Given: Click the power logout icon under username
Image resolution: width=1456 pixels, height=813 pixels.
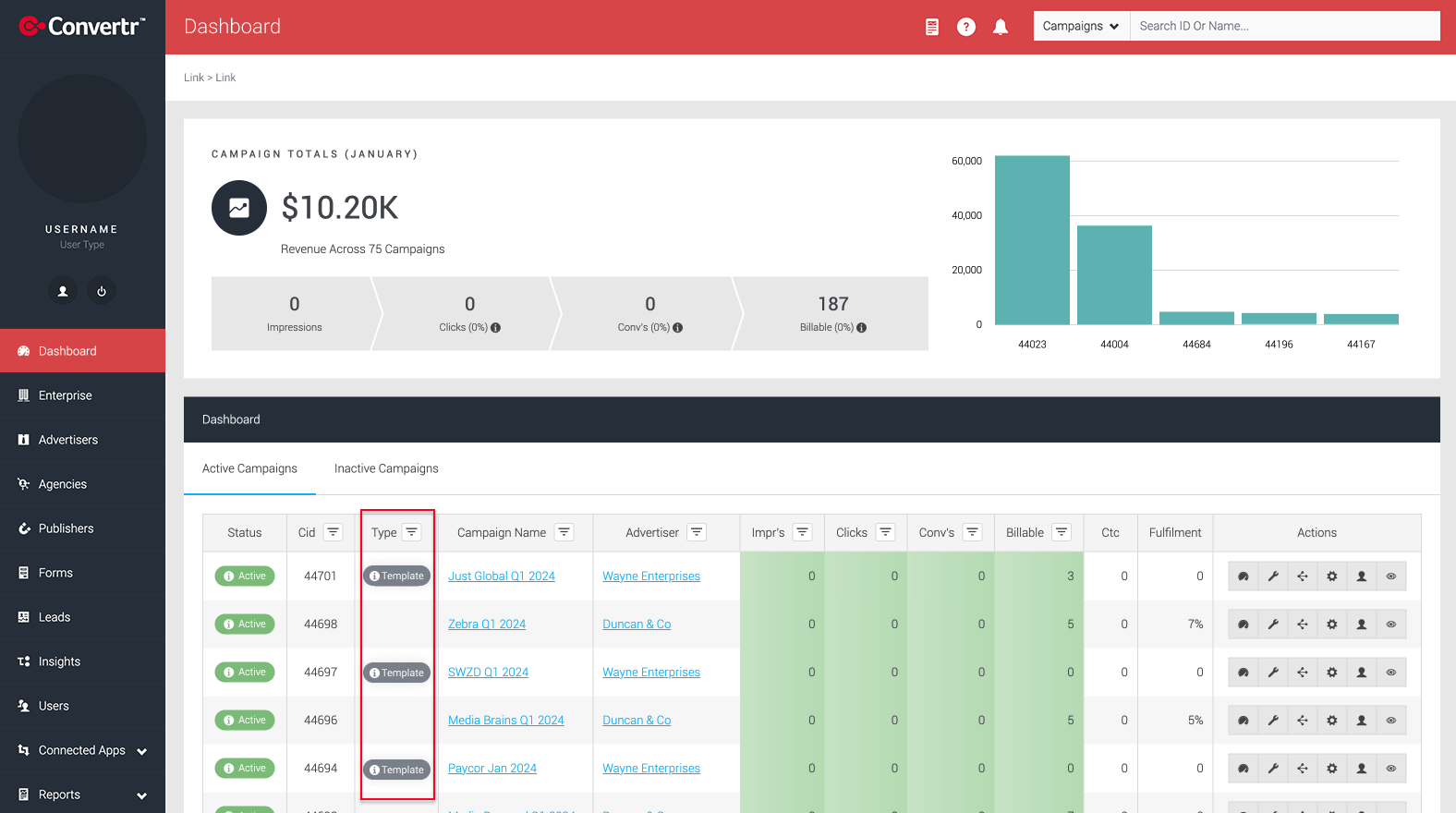Looking at the screenshot, I should pyautogui.click(x=102, y=291).
